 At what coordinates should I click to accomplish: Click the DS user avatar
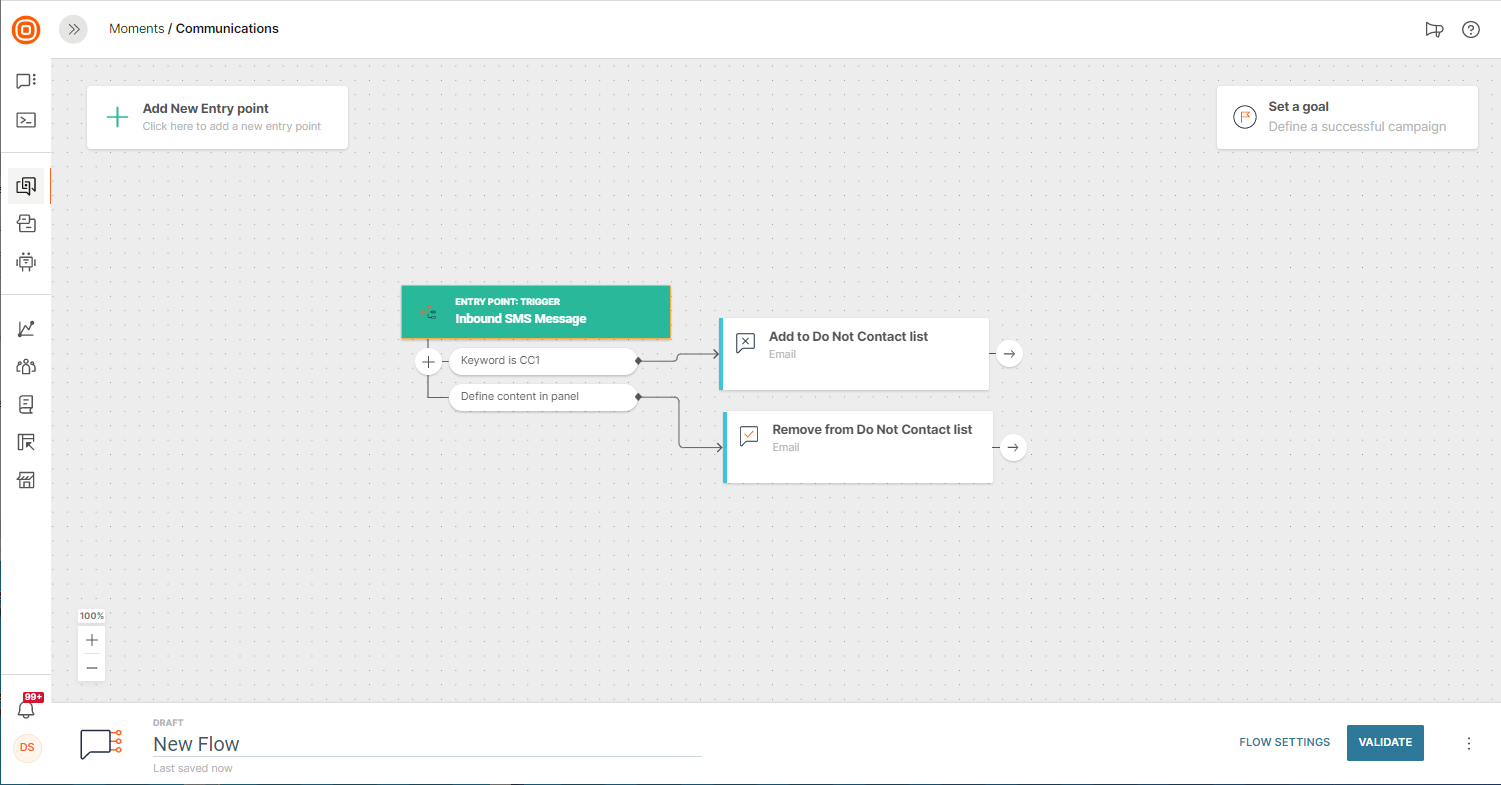27,747
